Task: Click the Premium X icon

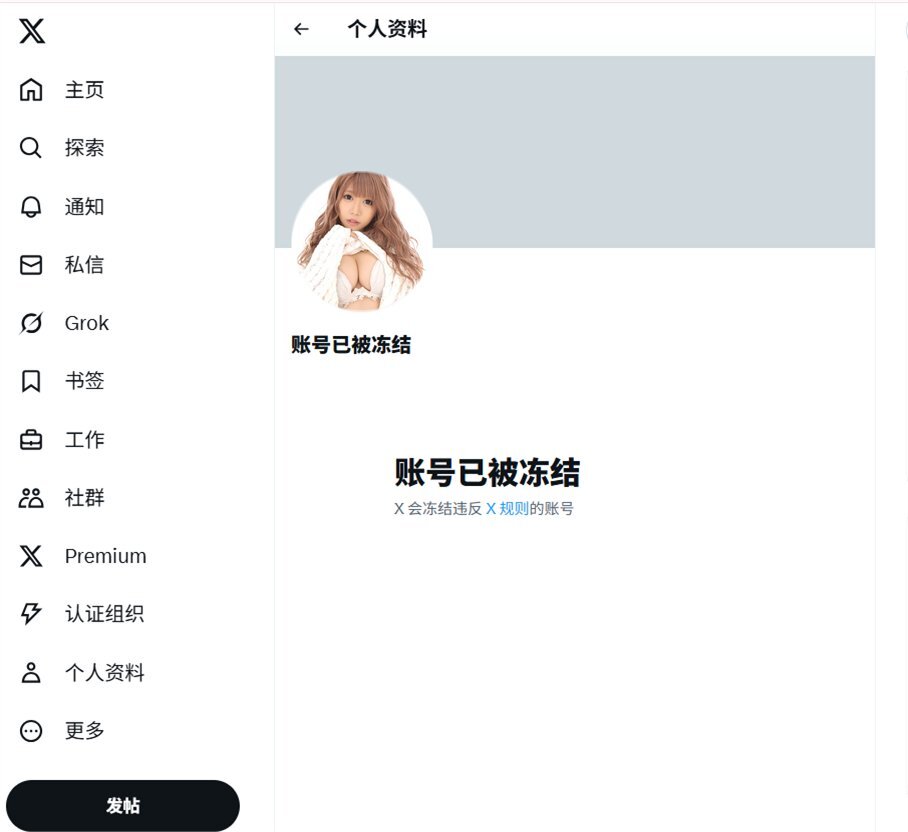Action: 31,556
